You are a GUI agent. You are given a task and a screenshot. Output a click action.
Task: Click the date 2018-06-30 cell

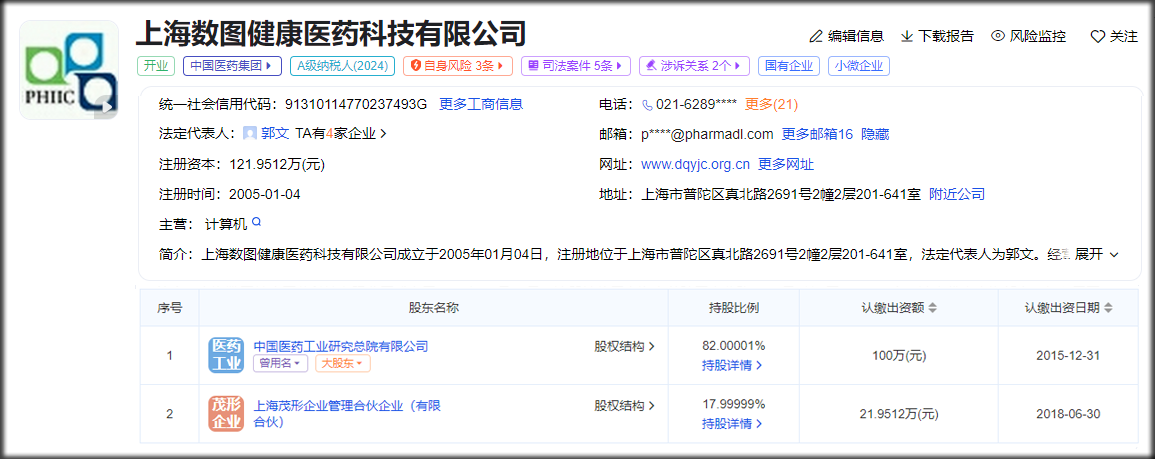tap(1068, 414)
